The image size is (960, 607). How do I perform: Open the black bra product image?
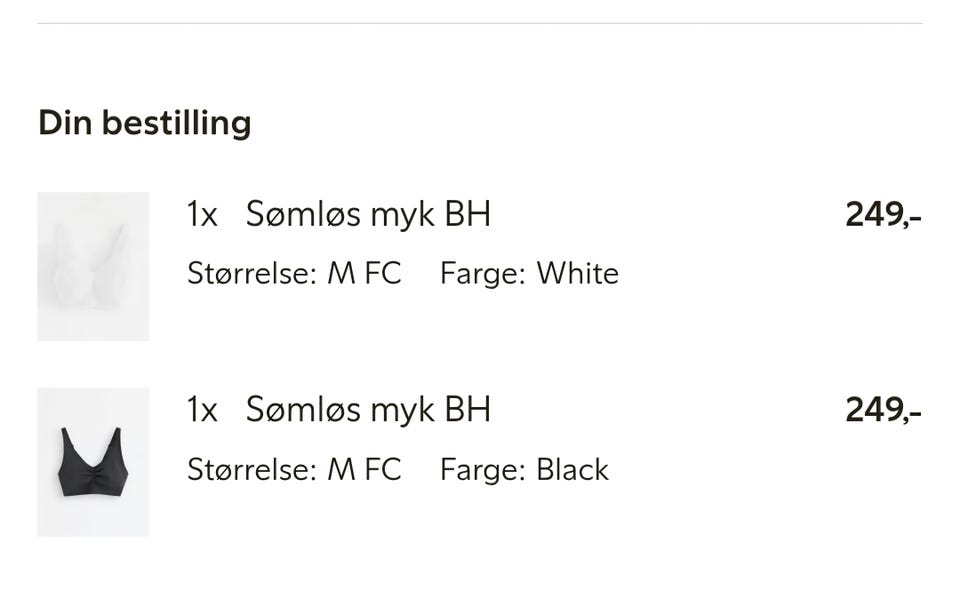pyautogui.click(x=93, y=462)
